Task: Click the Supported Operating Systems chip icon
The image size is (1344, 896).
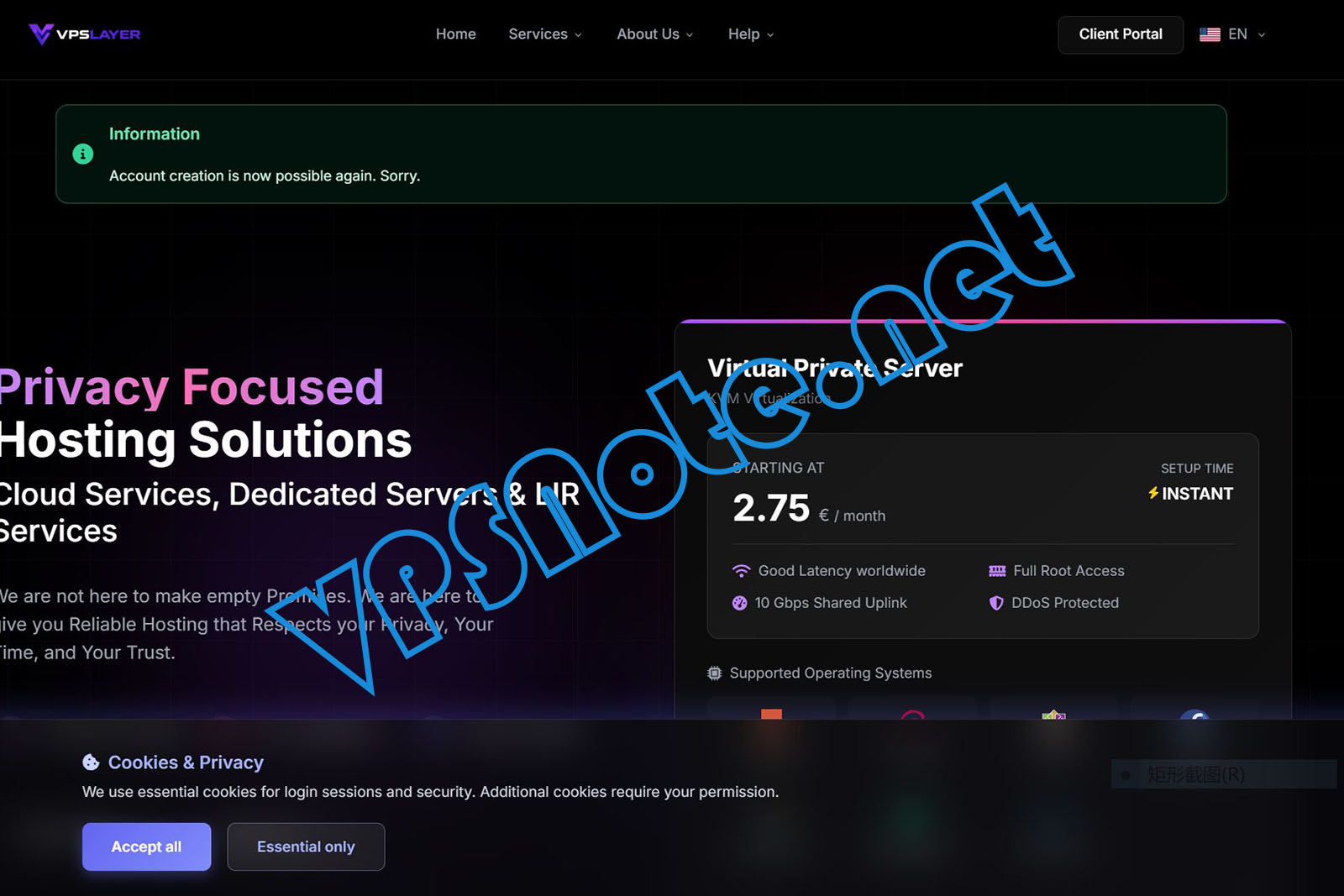Action: tap(714, 673)
